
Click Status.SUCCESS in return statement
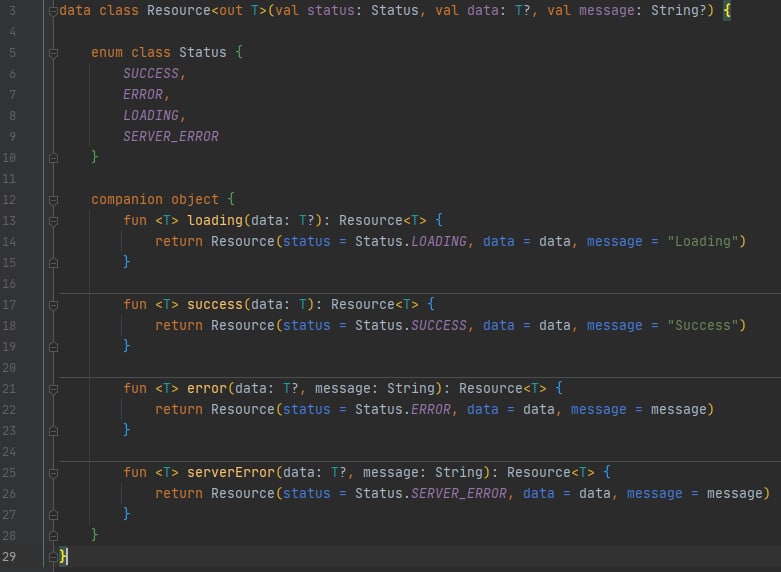click(x=410, y=325)
